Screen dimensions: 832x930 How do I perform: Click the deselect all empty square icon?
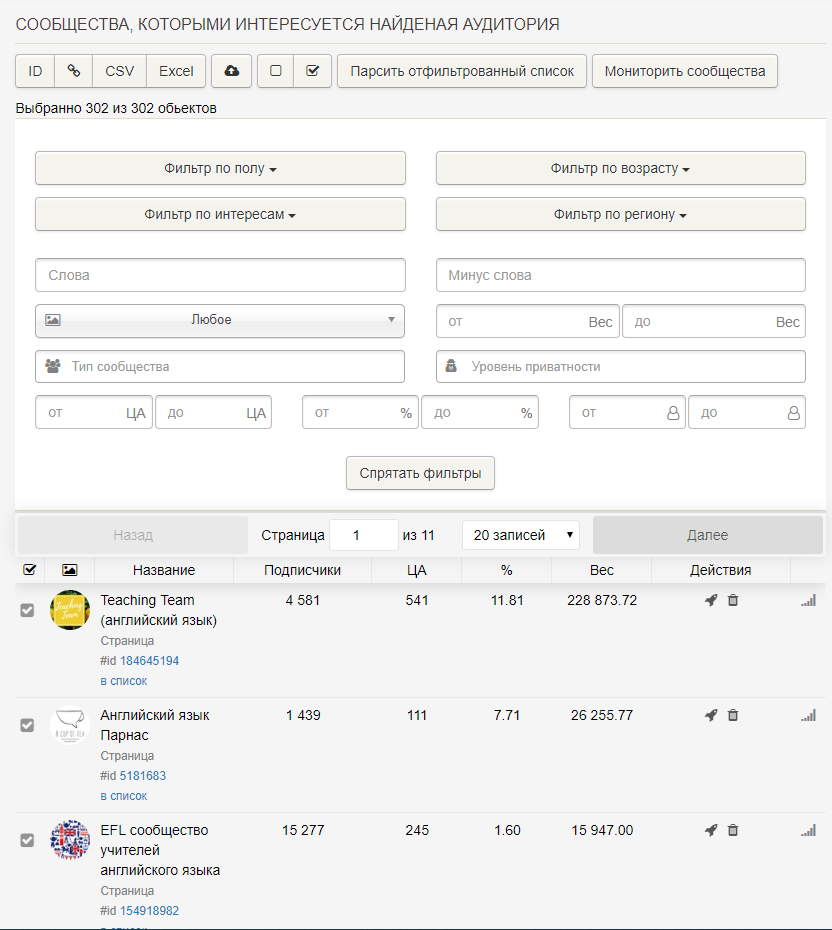click(276, 71)
